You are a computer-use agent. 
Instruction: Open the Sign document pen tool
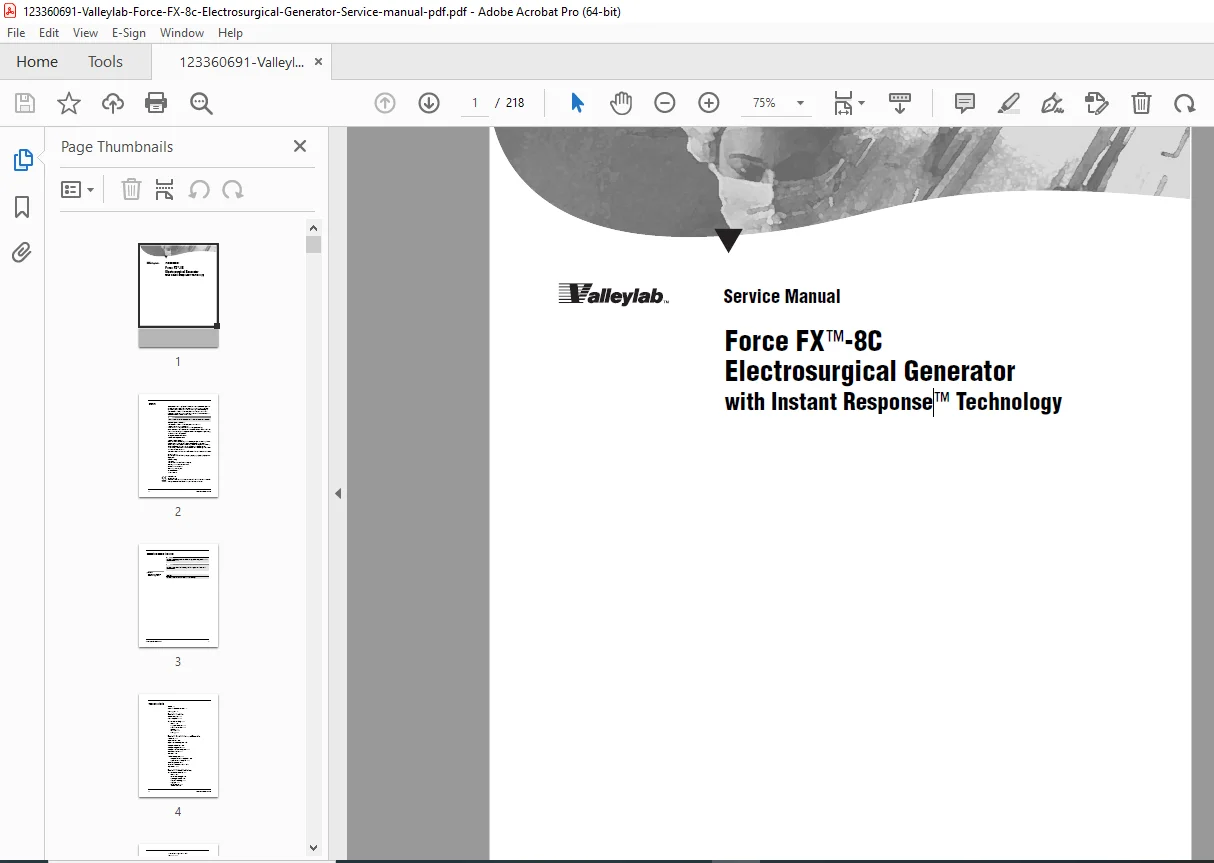coord(1052,103)
